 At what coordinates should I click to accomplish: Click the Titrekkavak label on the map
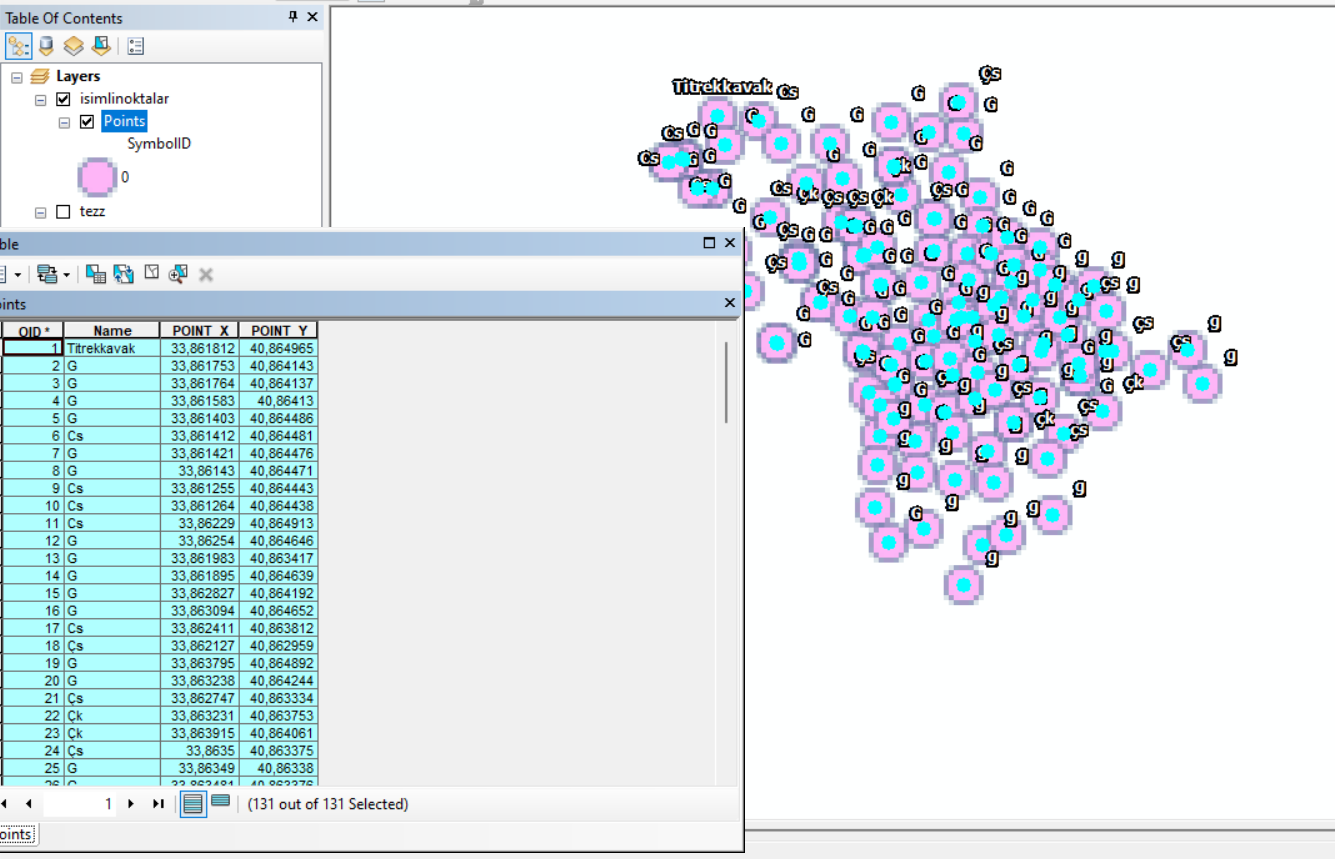click(x=722, y=88)
